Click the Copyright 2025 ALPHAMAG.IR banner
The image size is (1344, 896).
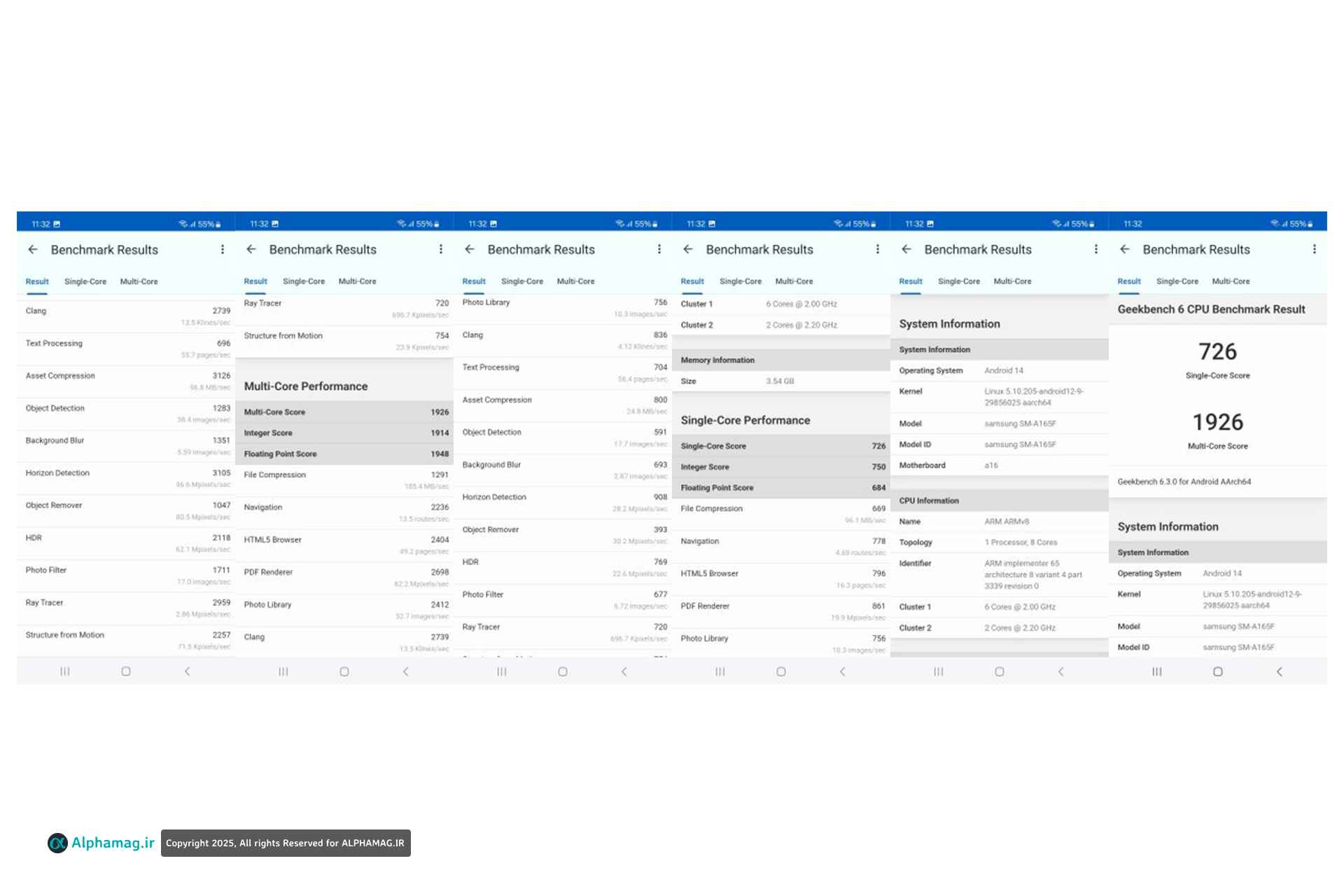286,843
